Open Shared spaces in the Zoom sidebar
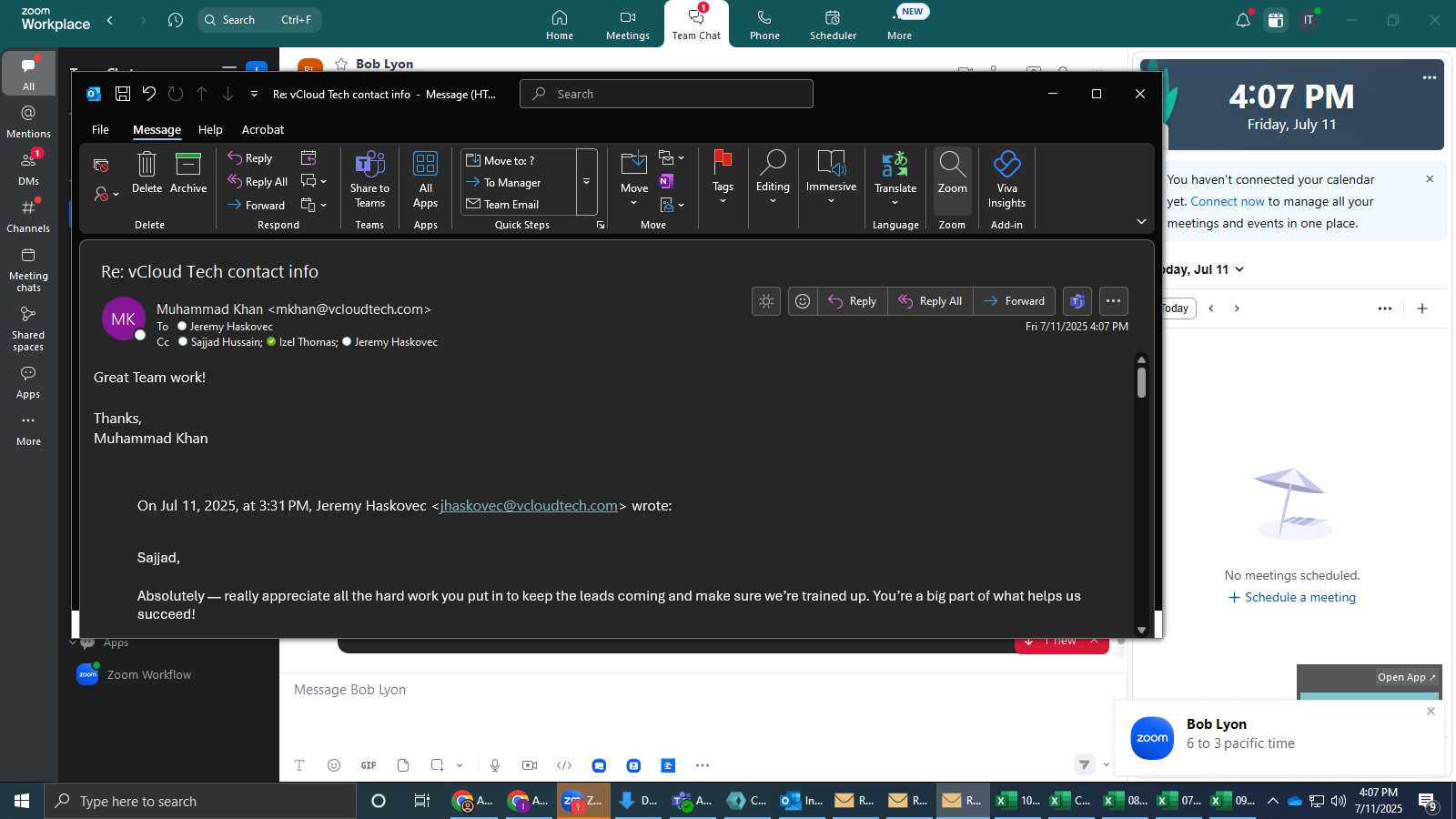This screenshot has height=819, width=1456. pos(28,329)
